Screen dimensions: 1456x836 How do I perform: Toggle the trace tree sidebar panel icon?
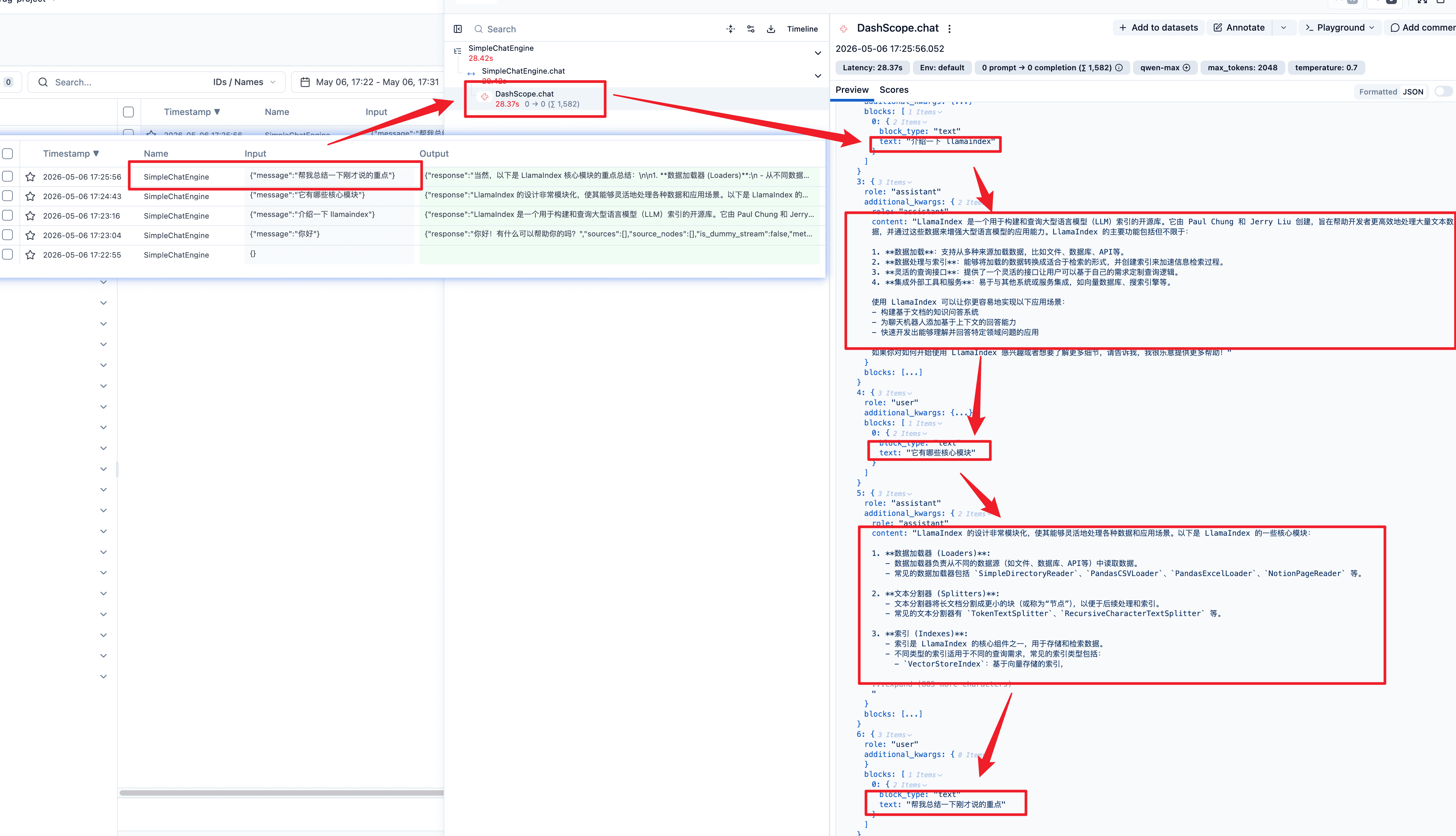click(458, 29)
